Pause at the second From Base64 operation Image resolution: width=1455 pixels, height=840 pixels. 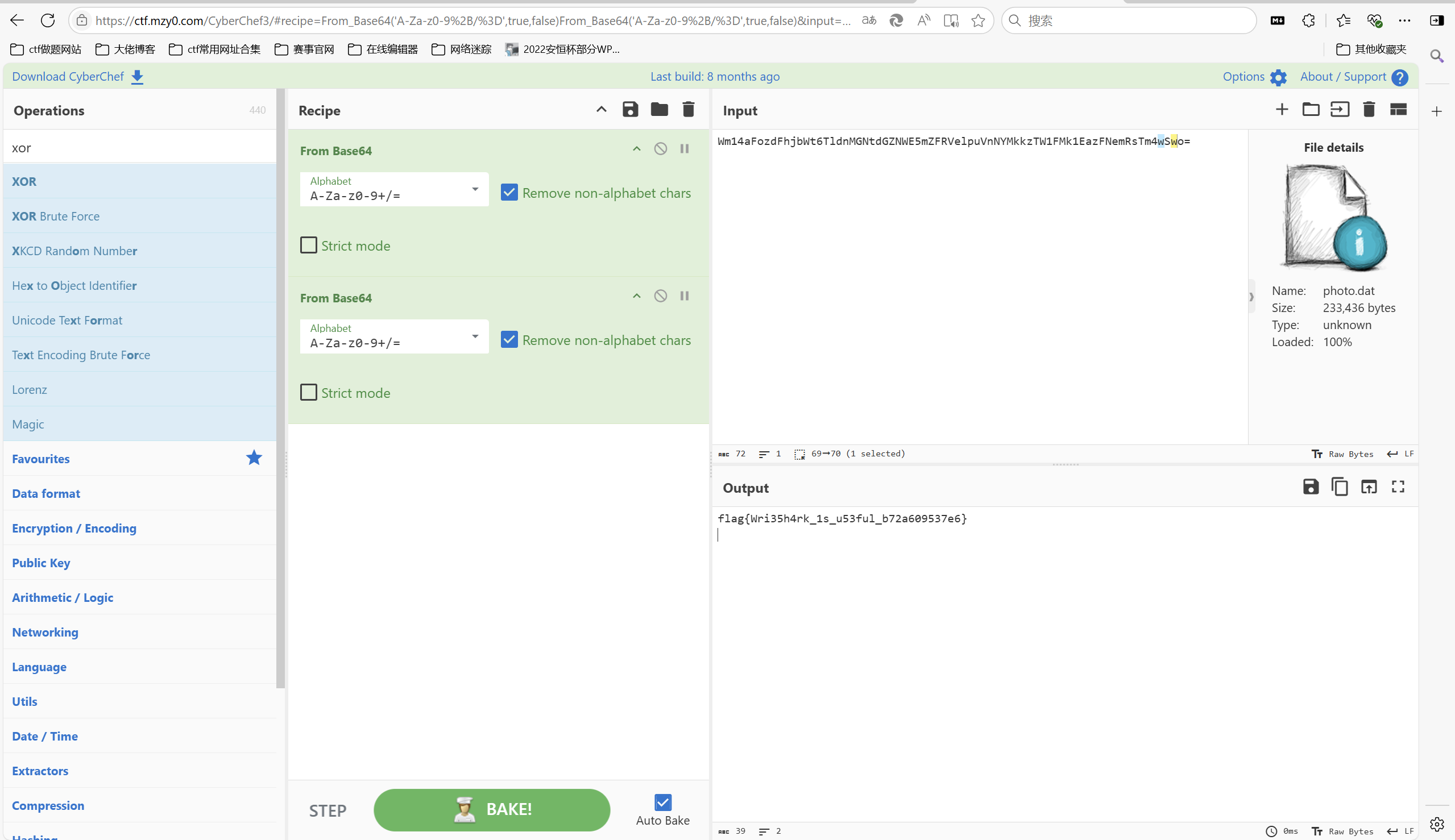(685, 296)
